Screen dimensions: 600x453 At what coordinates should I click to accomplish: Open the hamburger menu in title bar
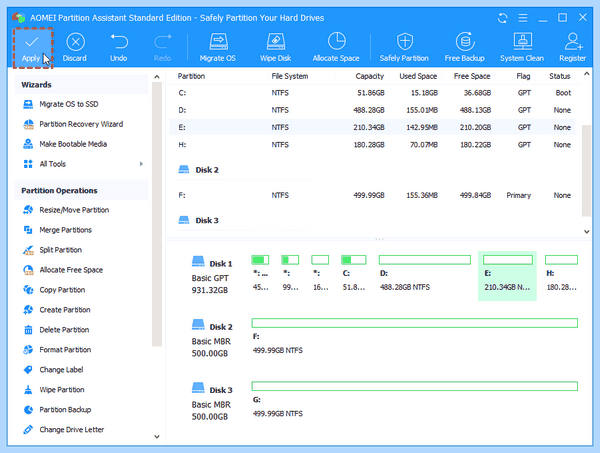[x=523, y=18]
